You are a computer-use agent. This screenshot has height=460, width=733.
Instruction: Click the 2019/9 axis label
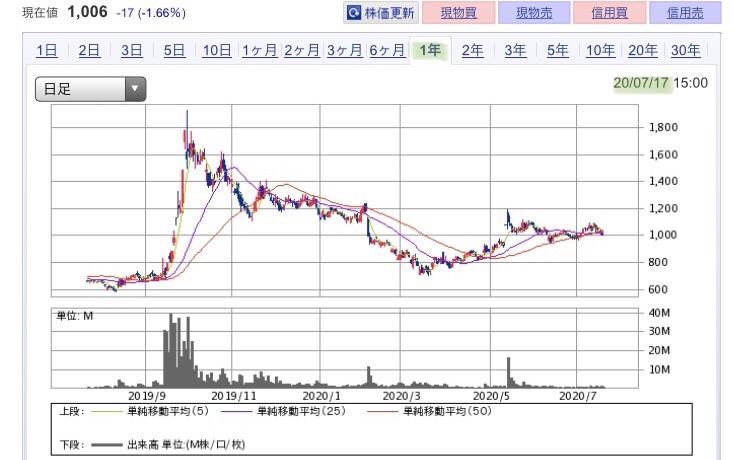pyautogui.click(x=147, y=396)
